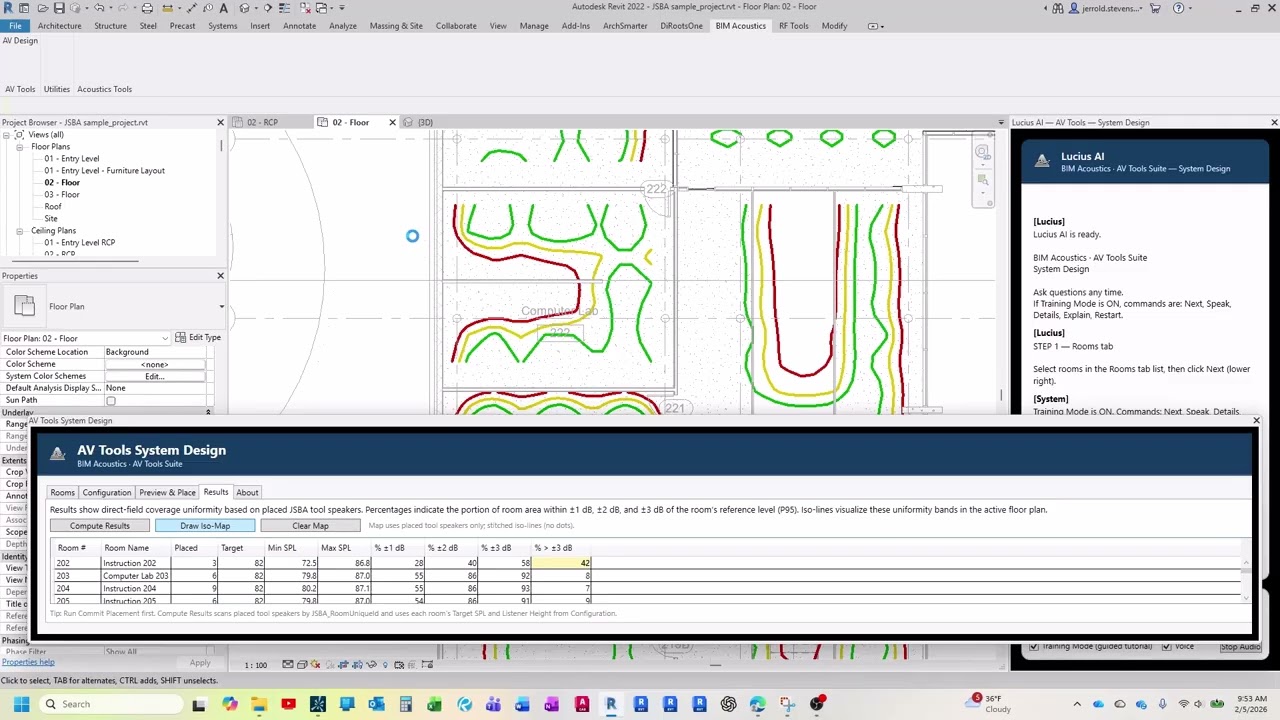The width and height of the screenshot is (1280, 720).
Task: Open File Explorer from the taskbar
Action: pyautogui.click(x=259, y=704)
